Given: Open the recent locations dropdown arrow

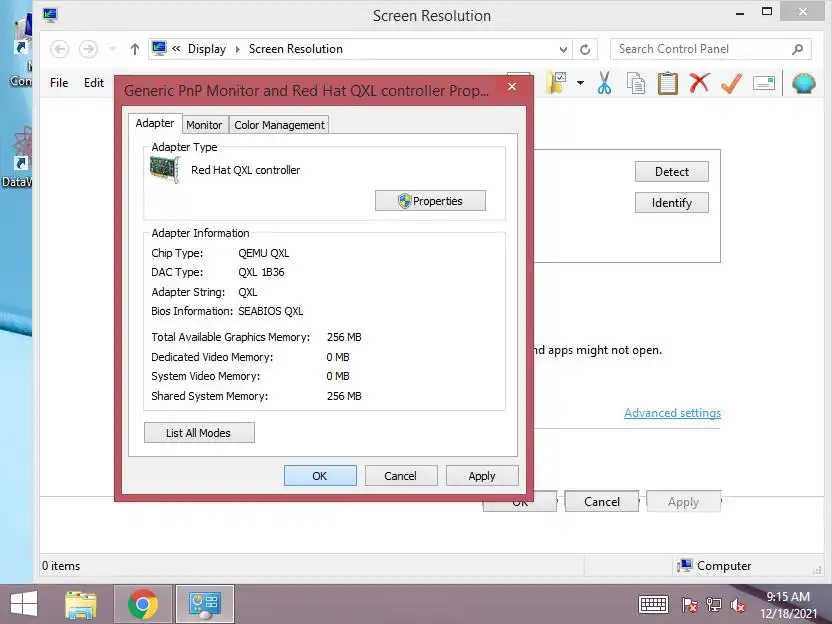Looking at the screenshot, I should tap(112, 49).
